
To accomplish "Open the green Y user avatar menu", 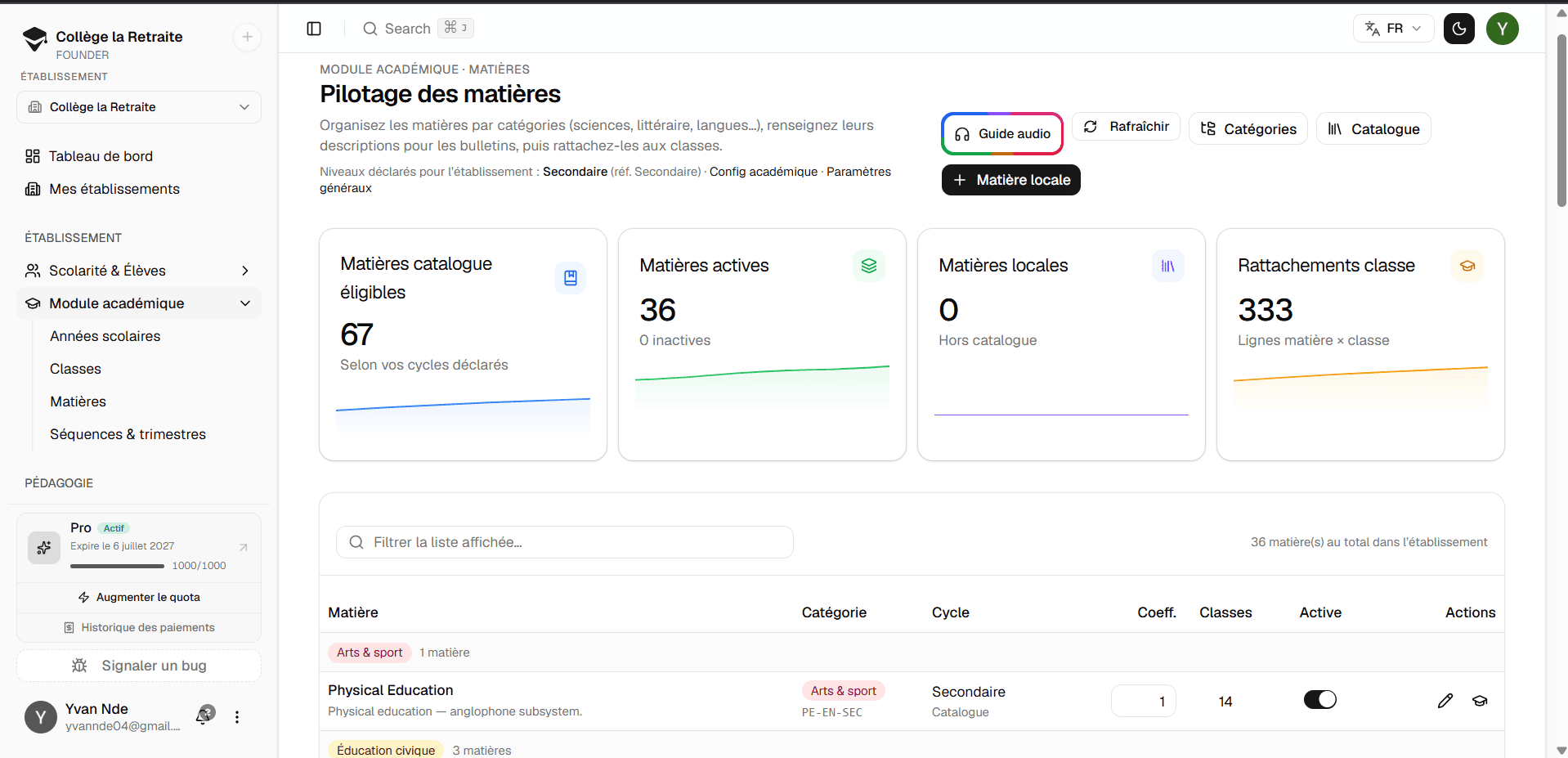I will click(1503, 29).
